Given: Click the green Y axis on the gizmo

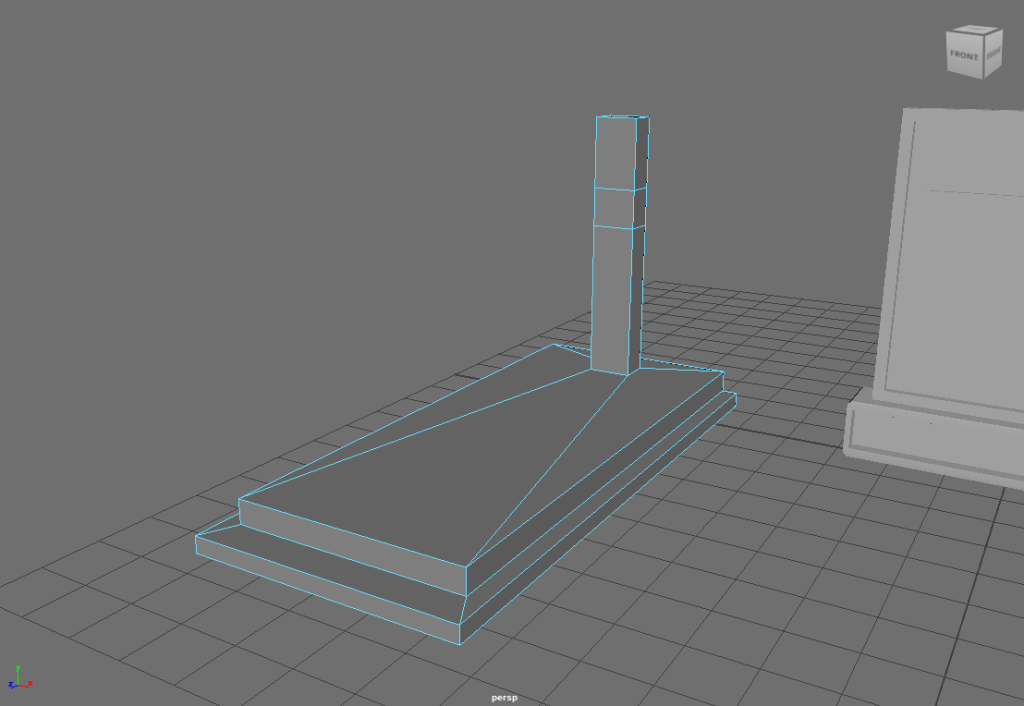Looking at the screenshot, I should coord(18,670).
